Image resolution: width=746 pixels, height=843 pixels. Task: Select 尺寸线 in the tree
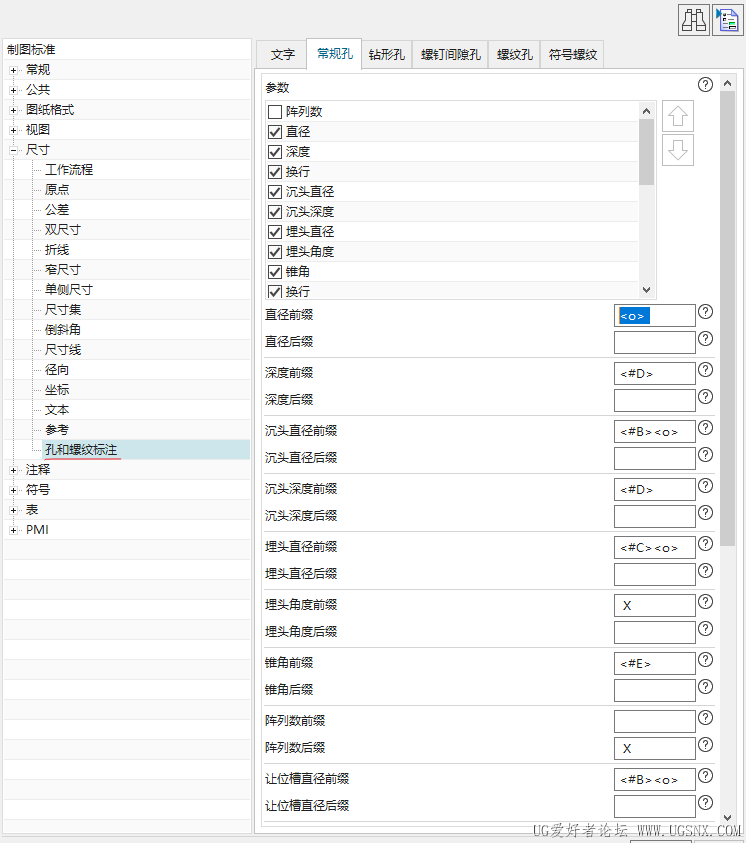click(63, 350)
